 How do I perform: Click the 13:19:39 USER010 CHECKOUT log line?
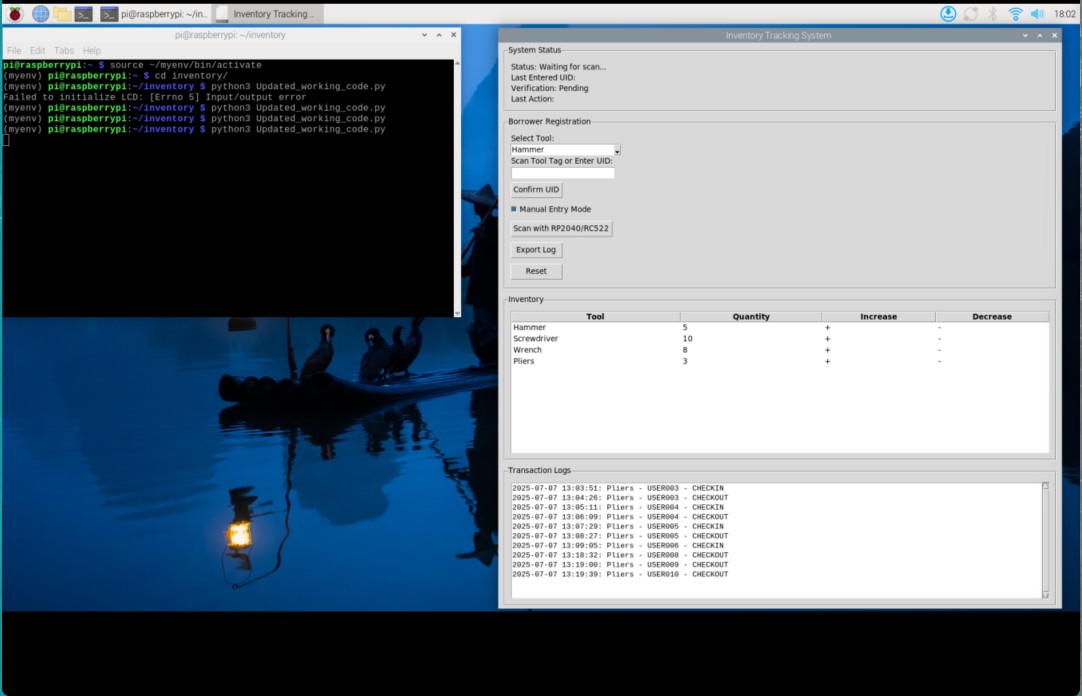tap(620, 574)
